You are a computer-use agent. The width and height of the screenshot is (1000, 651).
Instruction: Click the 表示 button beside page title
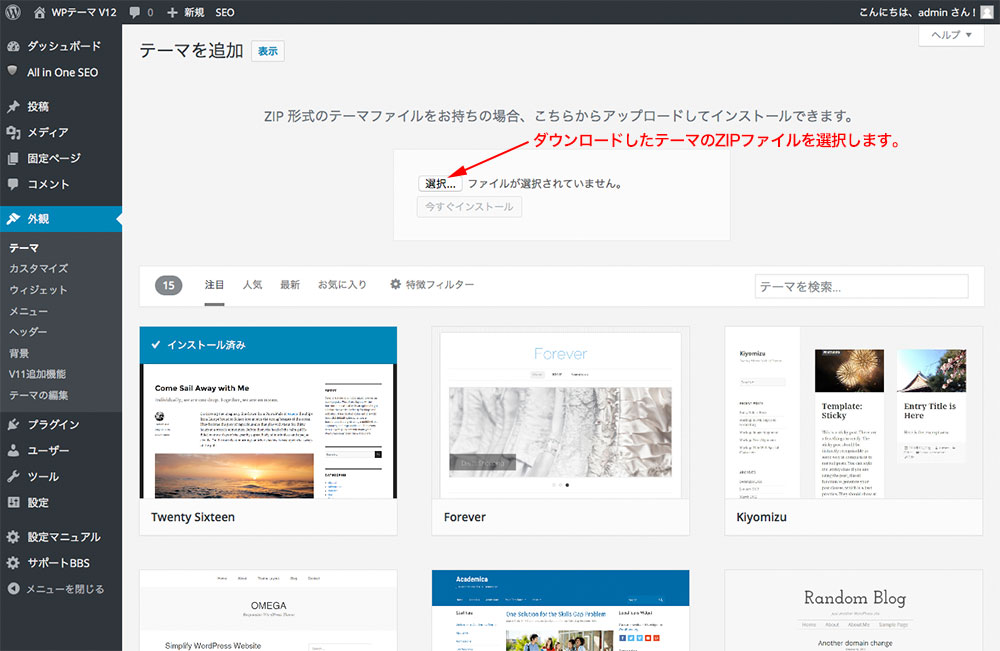click(x=268, y=51)
